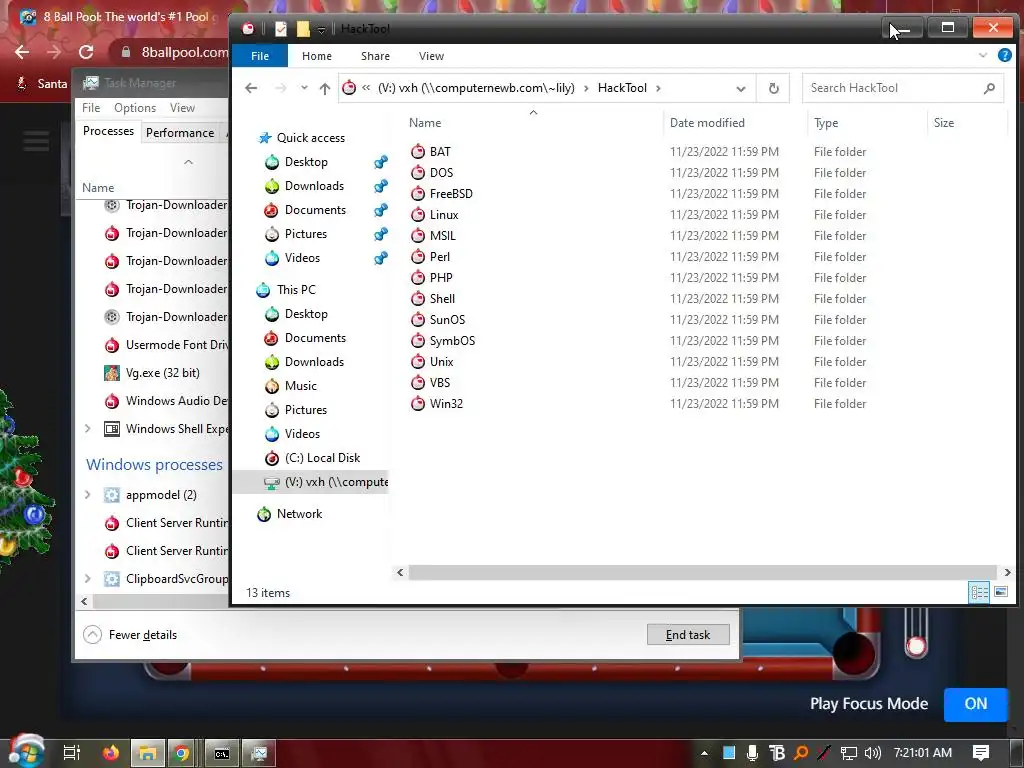Select Music under This PC
This screenshot has width=1024, height=768.
pyautogui.click(x=300, y=386)
